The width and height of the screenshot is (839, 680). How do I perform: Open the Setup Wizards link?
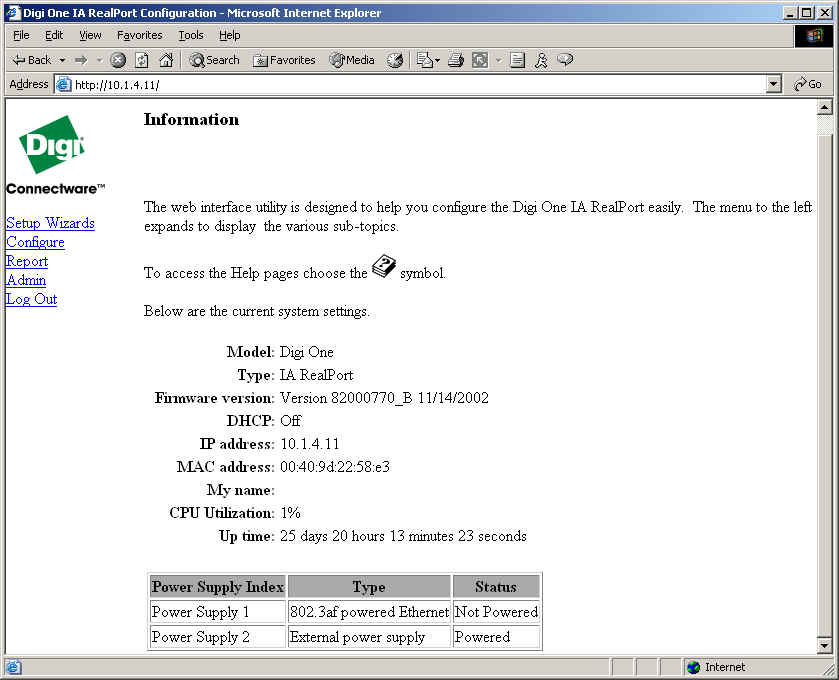point(50,223)
